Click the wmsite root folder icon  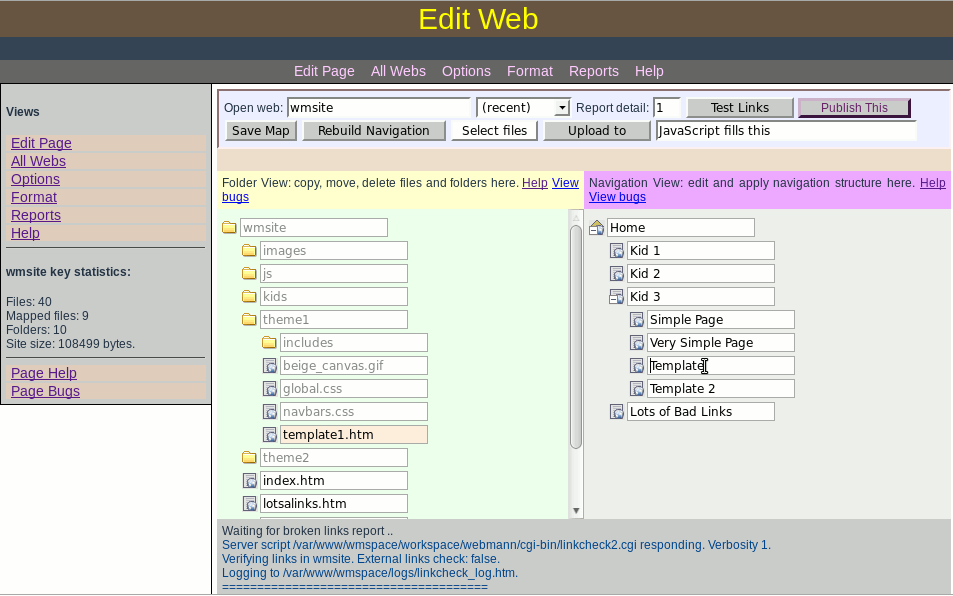tap(229, 228)
